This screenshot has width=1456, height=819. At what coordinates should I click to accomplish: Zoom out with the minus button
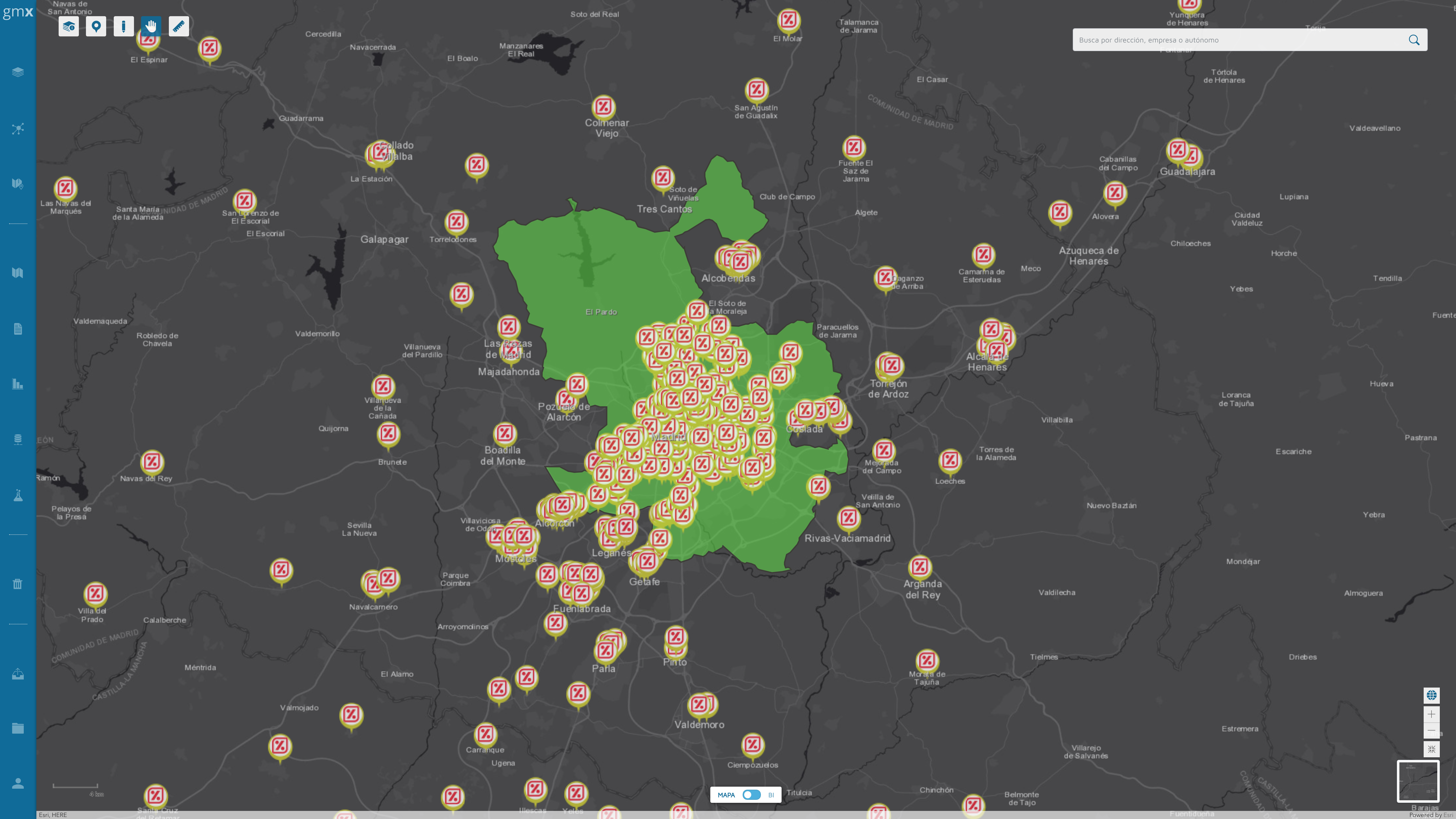click(1431, 731)
